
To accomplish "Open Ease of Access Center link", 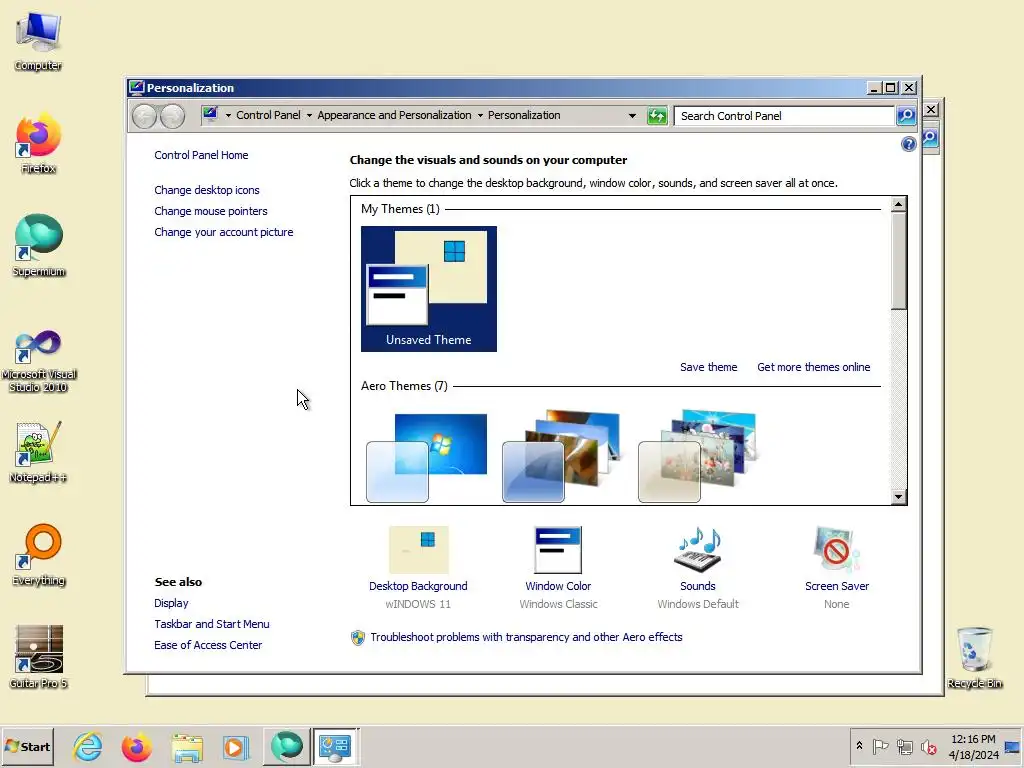I will pyautogui.click(x=208, y=645).
